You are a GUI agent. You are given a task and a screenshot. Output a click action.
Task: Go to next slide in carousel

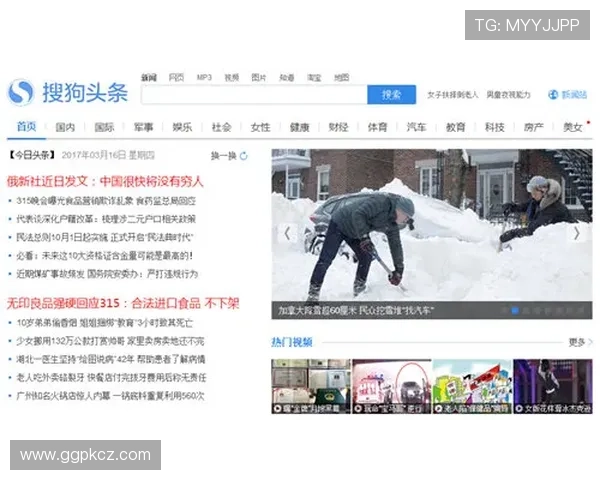(577, 233)
